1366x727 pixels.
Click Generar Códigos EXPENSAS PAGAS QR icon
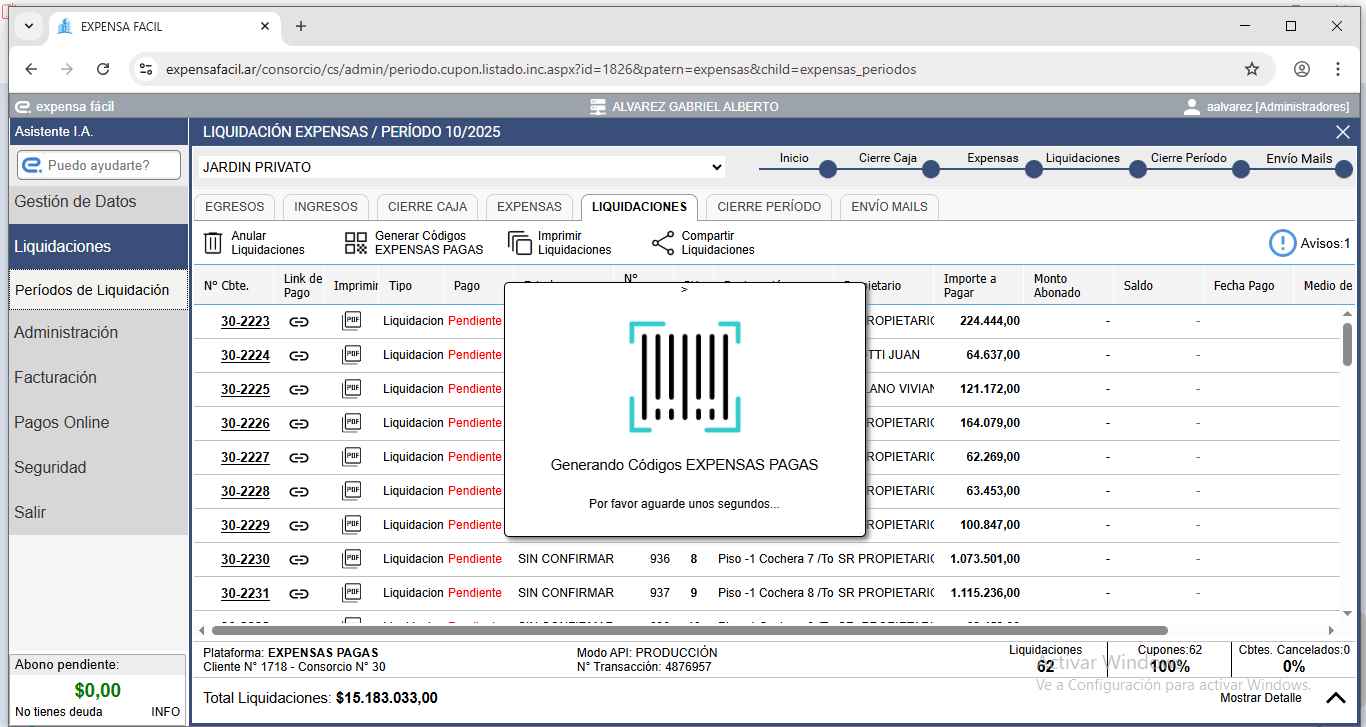pyautogui.click(x=356, y=243)
